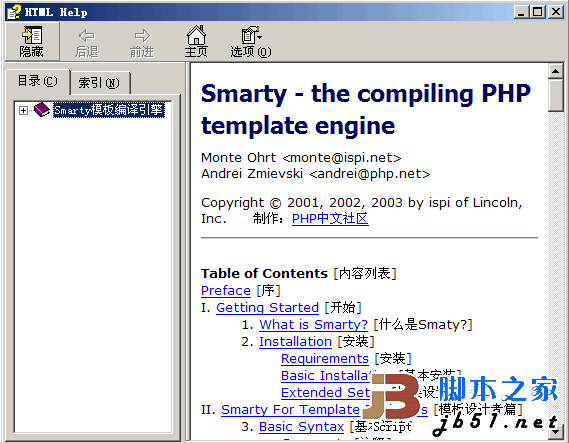Open the PHP中文社区 link
The height and width of the screenshot is (443, 569).
pos(330,219)
